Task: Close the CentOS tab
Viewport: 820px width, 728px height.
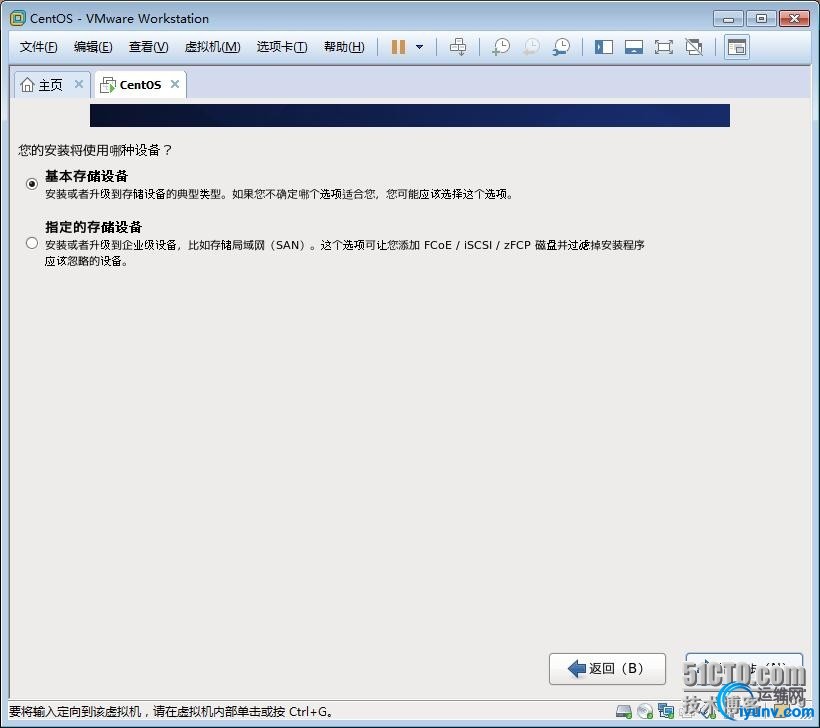Action: pyautogui.click(x=175, y=84)
